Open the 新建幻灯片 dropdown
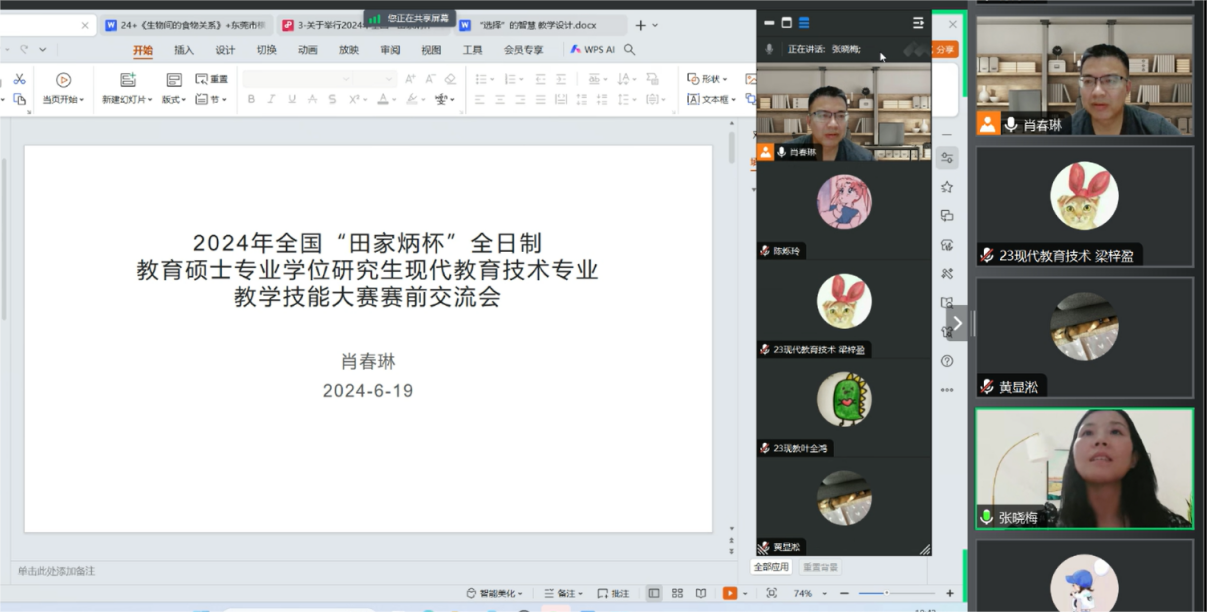The image size is (1207, 612). point(127,100)
